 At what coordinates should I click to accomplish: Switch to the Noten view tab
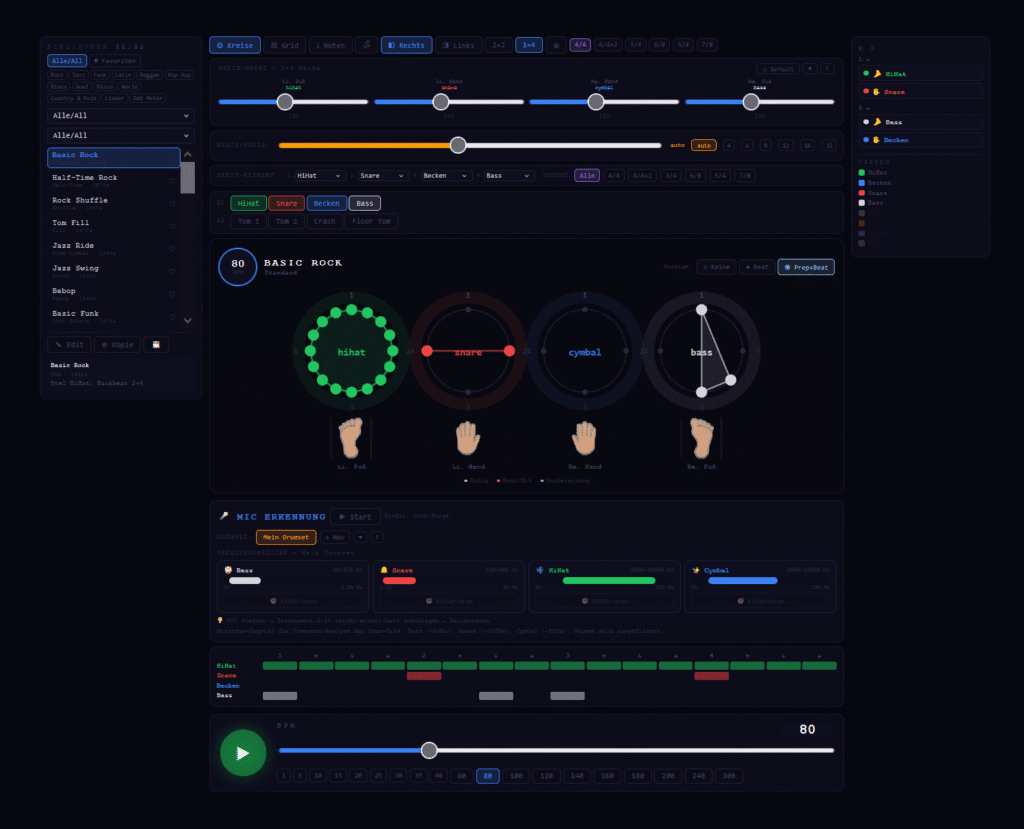click(x=329, y=45)
